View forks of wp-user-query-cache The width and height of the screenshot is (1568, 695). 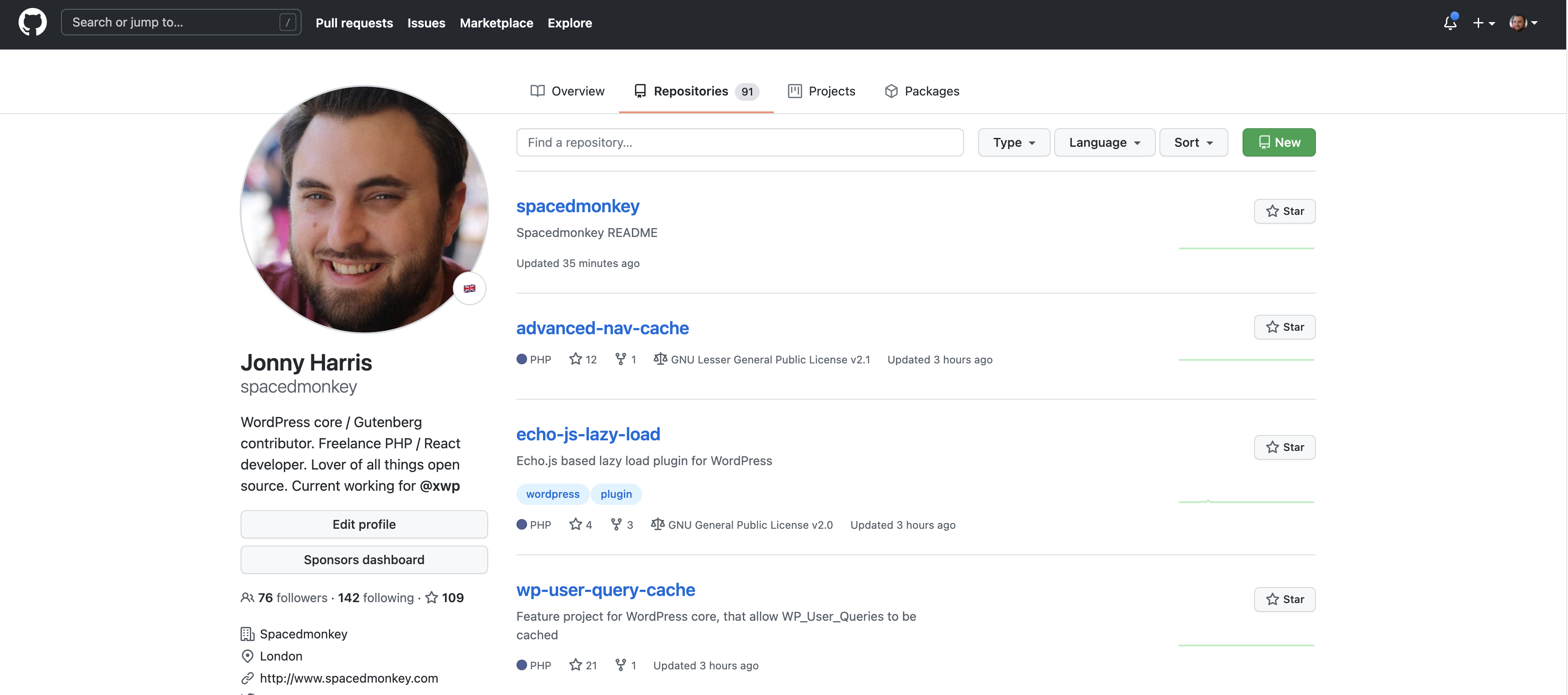click(626, 665)
